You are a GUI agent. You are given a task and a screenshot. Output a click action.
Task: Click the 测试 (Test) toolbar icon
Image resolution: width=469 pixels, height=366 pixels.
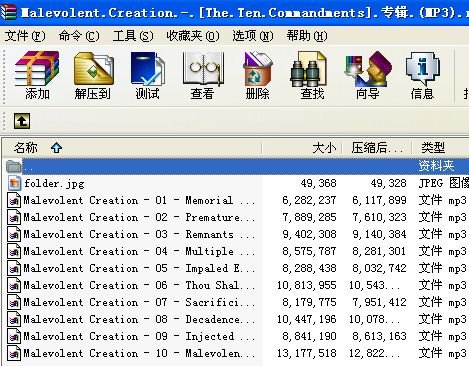tap(147, 75)
